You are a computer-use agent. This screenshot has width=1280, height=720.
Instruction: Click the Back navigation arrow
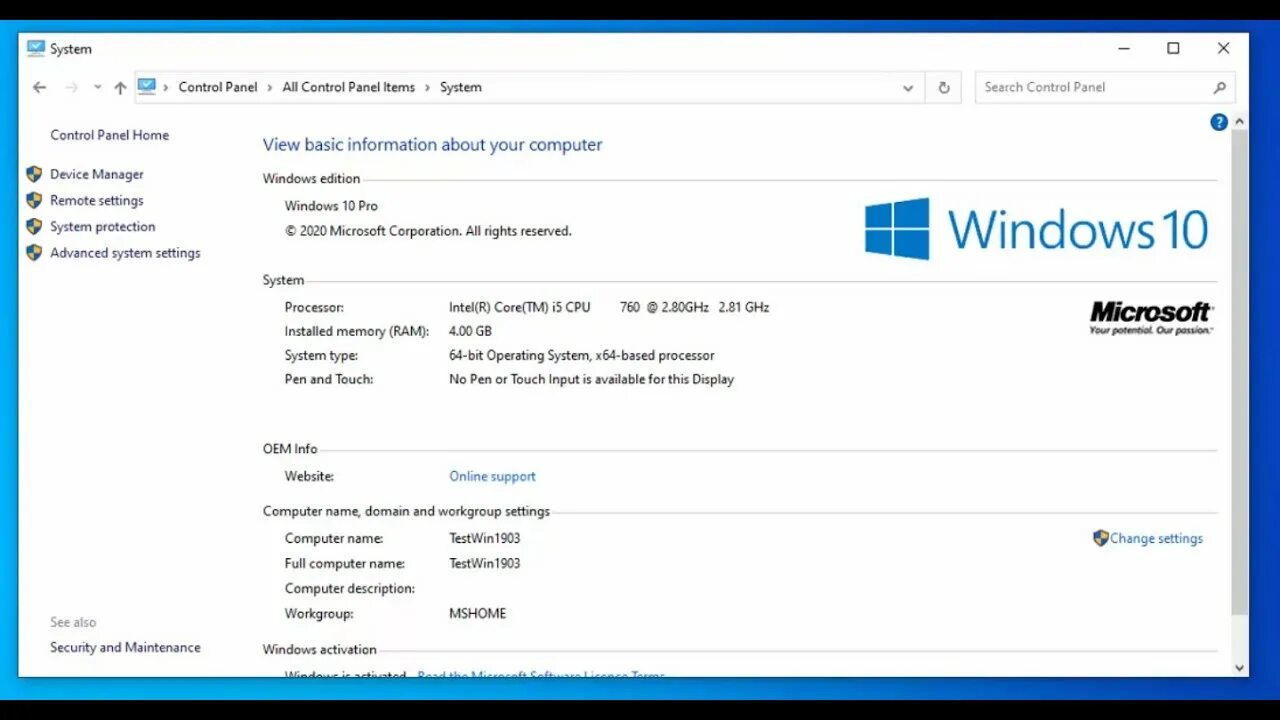click(x=40, y=87)
